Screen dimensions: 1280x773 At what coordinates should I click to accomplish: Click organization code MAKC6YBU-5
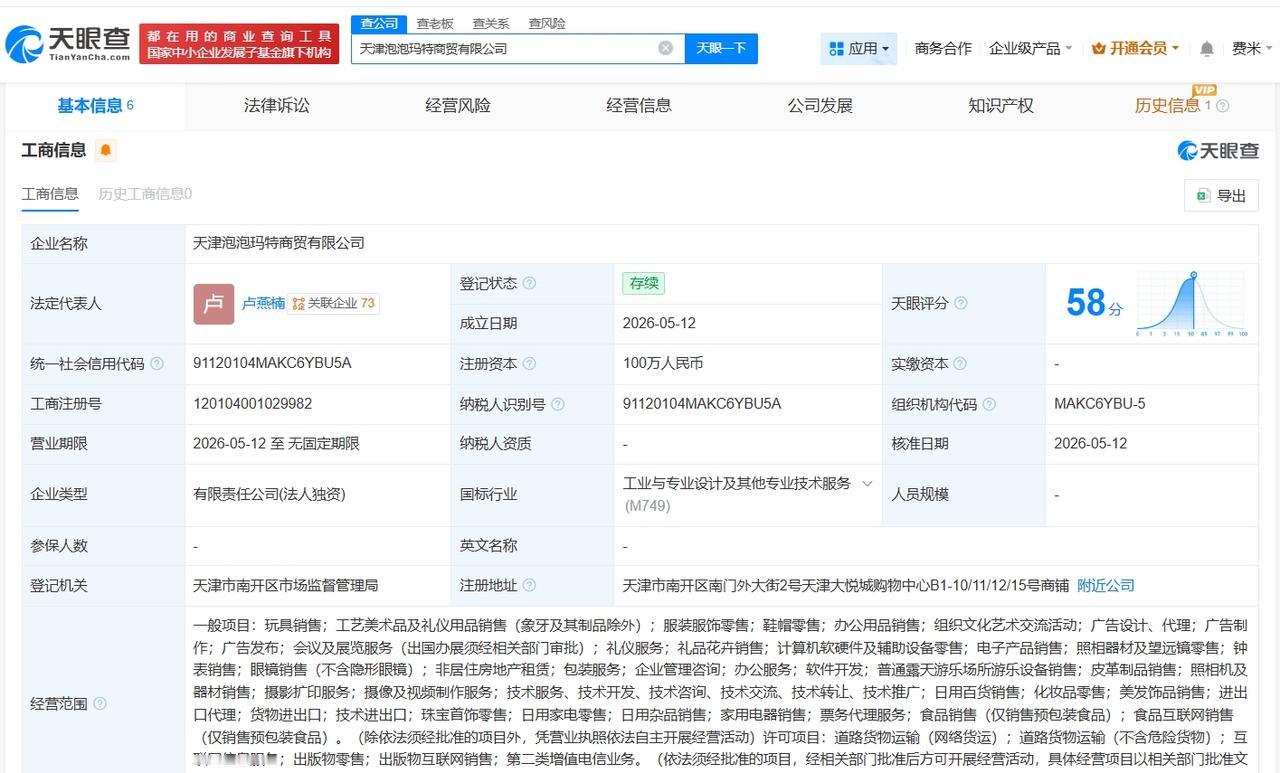(1100, 404)
